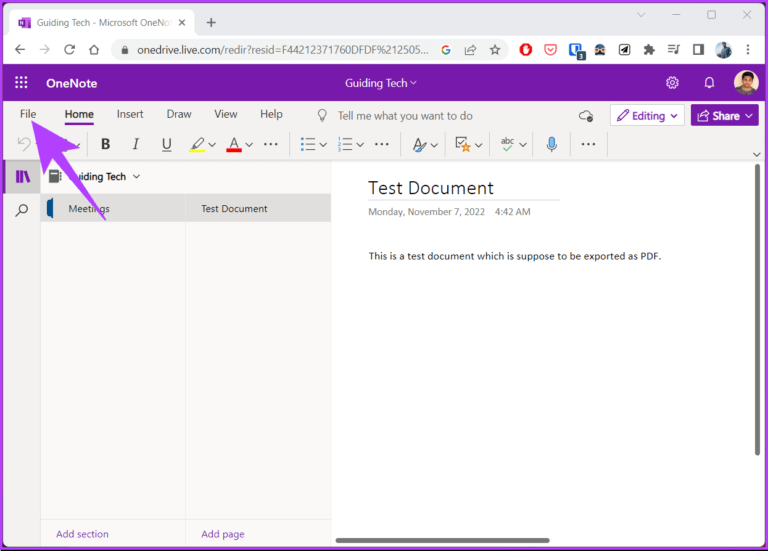Click the Share button

point(724,116)
